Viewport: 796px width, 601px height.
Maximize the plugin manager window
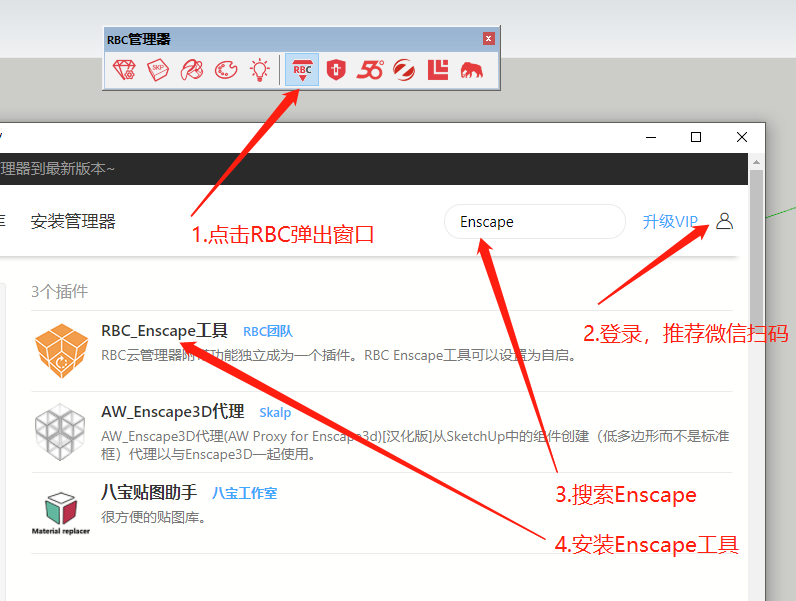click(x=696, y=137)
